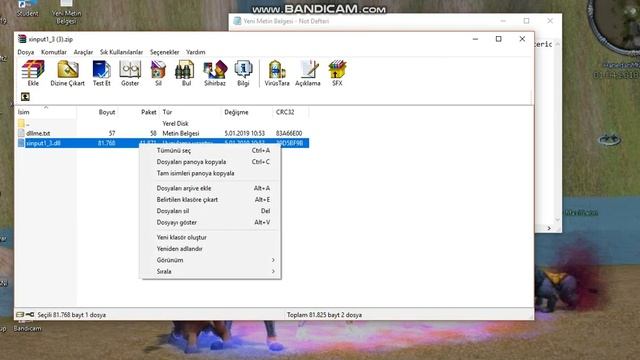
Task: Open the Komutlar menu
Action: pyautogui.click(x=54, y=52)
